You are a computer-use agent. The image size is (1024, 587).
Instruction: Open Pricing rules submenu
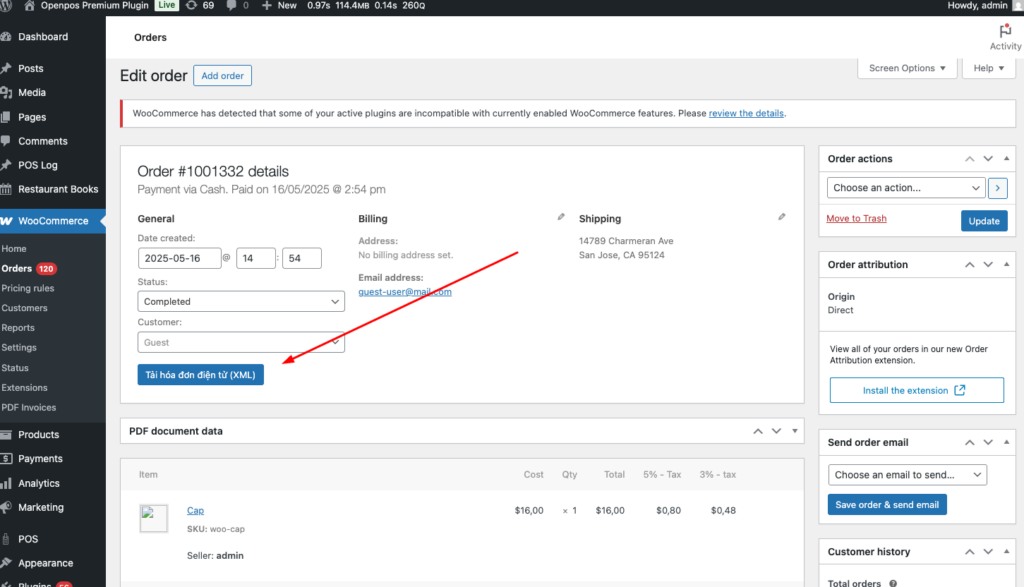pyautogui.click(x=27, y=288)
